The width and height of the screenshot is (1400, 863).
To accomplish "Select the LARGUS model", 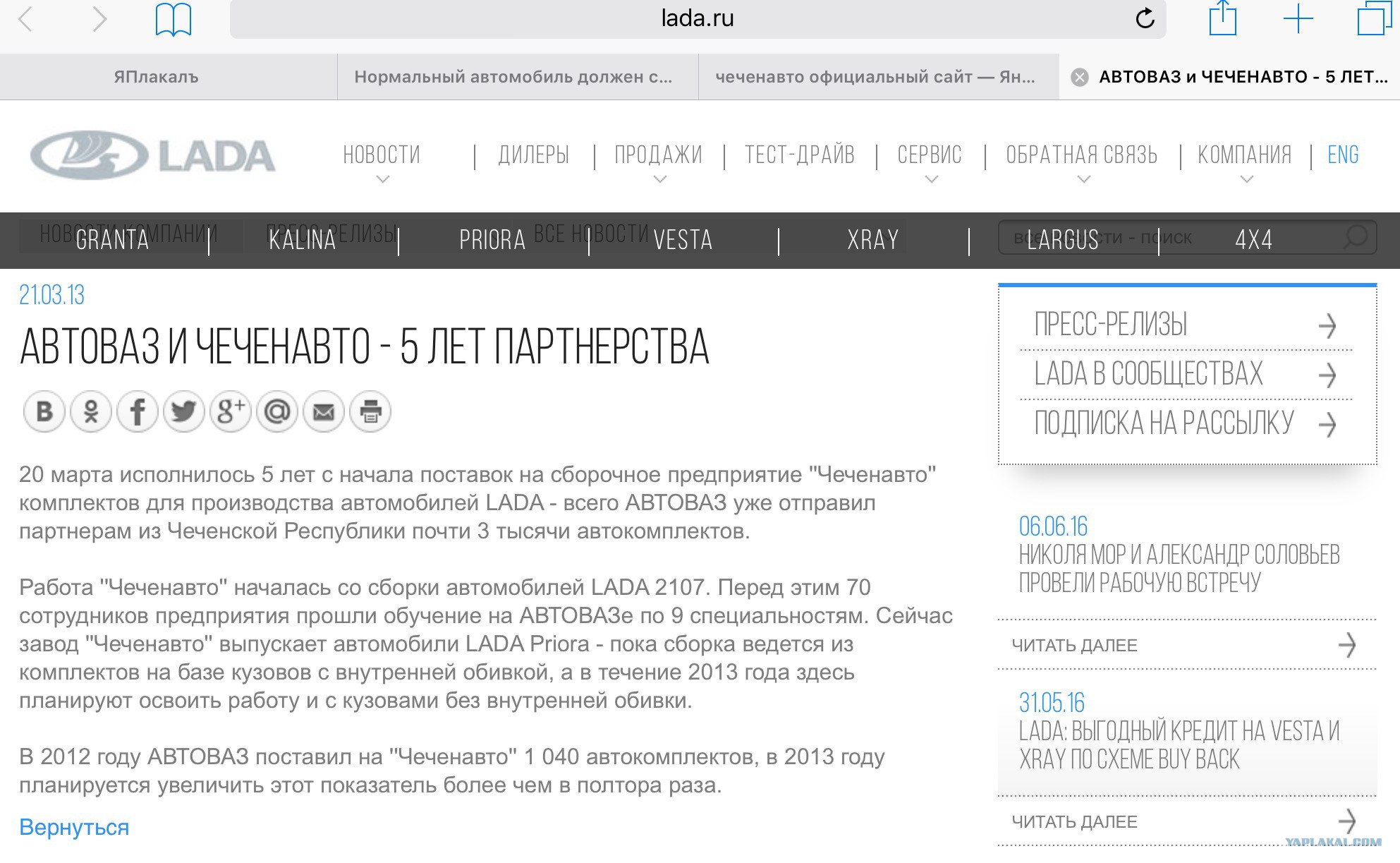I will coord(1063,240).
